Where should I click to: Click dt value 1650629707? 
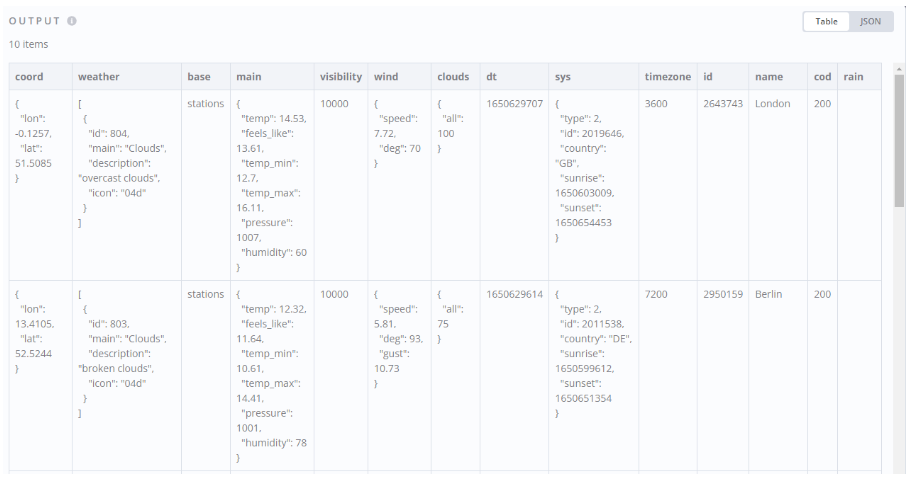pos(514,104)
